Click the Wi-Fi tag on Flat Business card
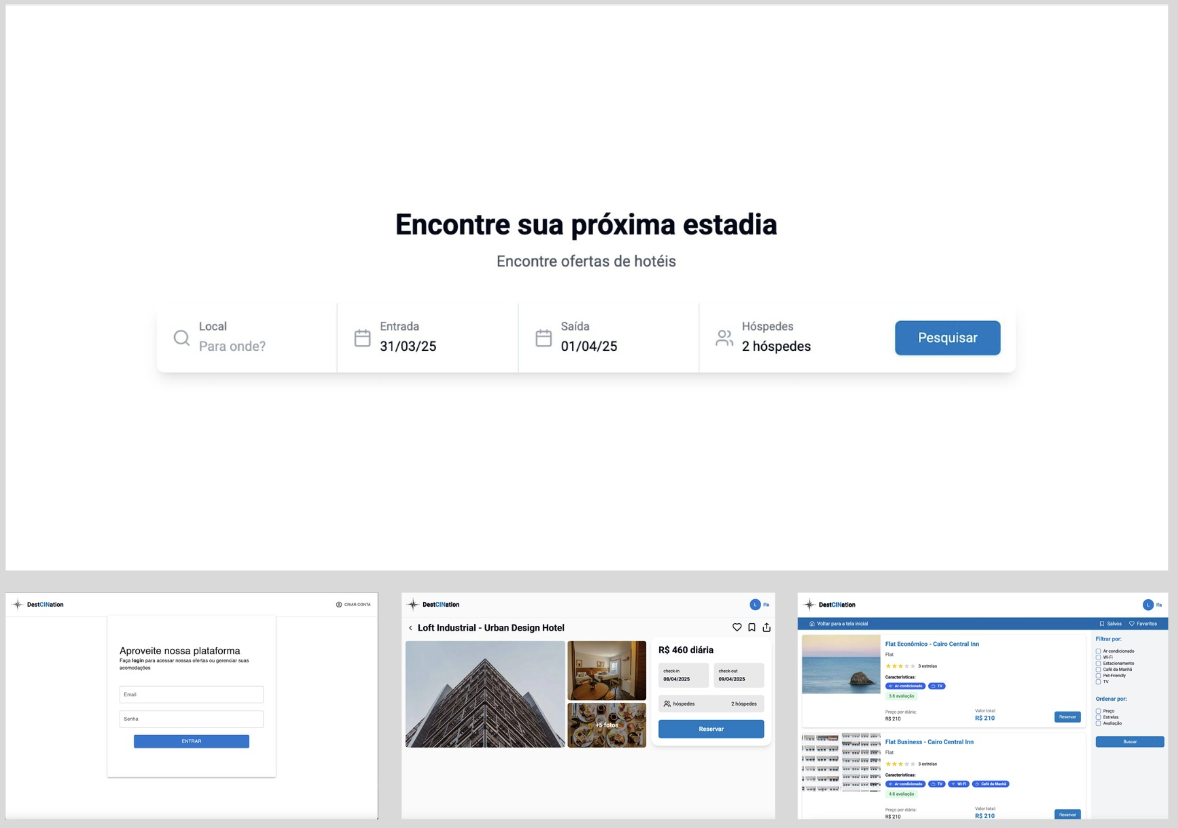 click(959, 784)
